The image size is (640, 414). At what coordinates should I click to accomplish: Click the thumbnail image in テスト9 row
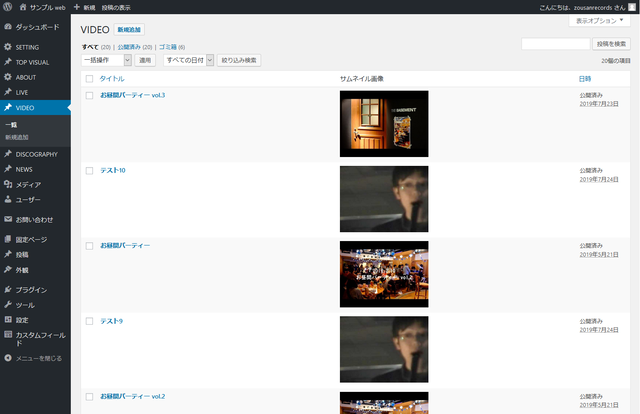[384, 349]
